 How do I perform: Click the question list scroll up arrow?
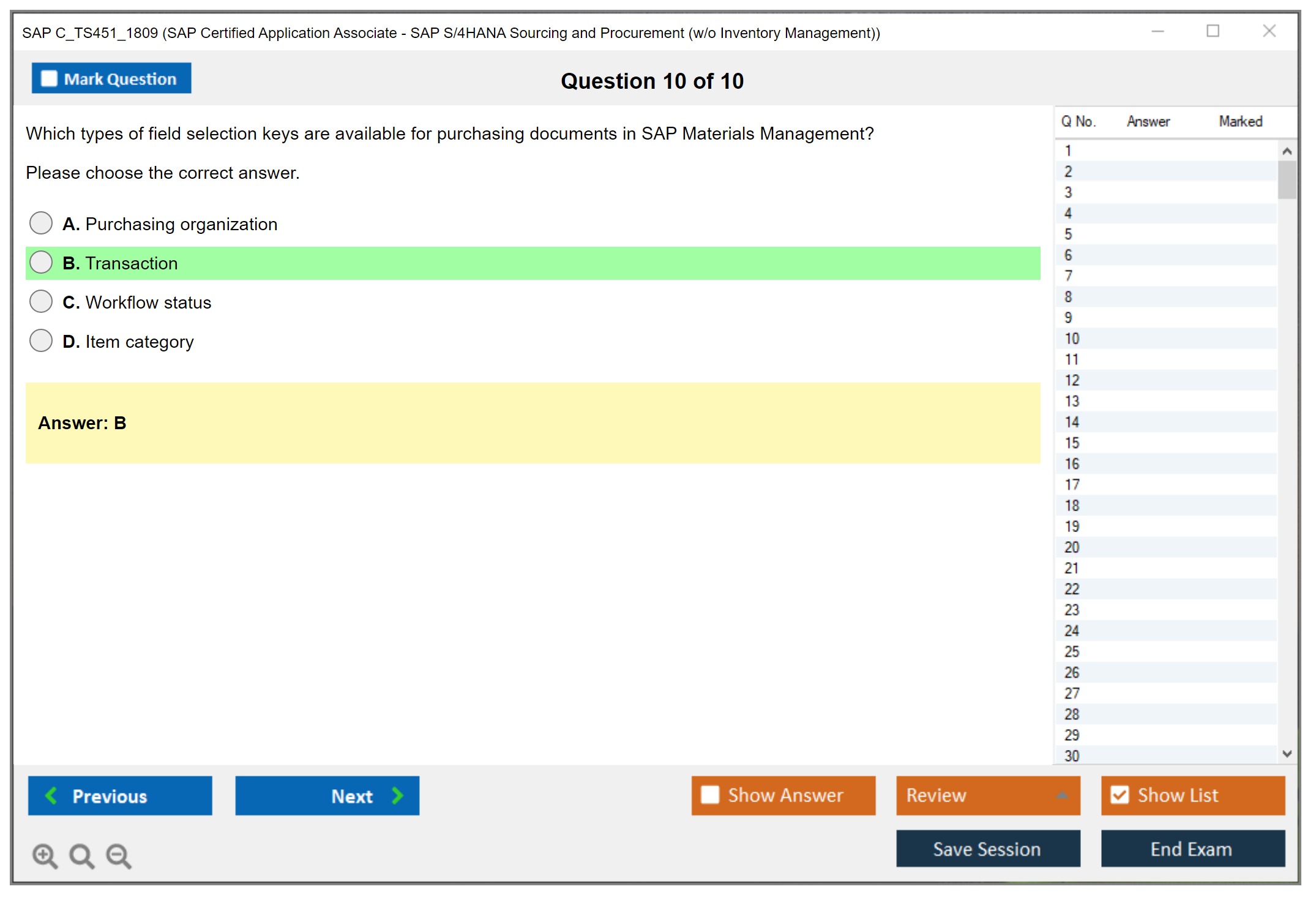coord(1287,151)
